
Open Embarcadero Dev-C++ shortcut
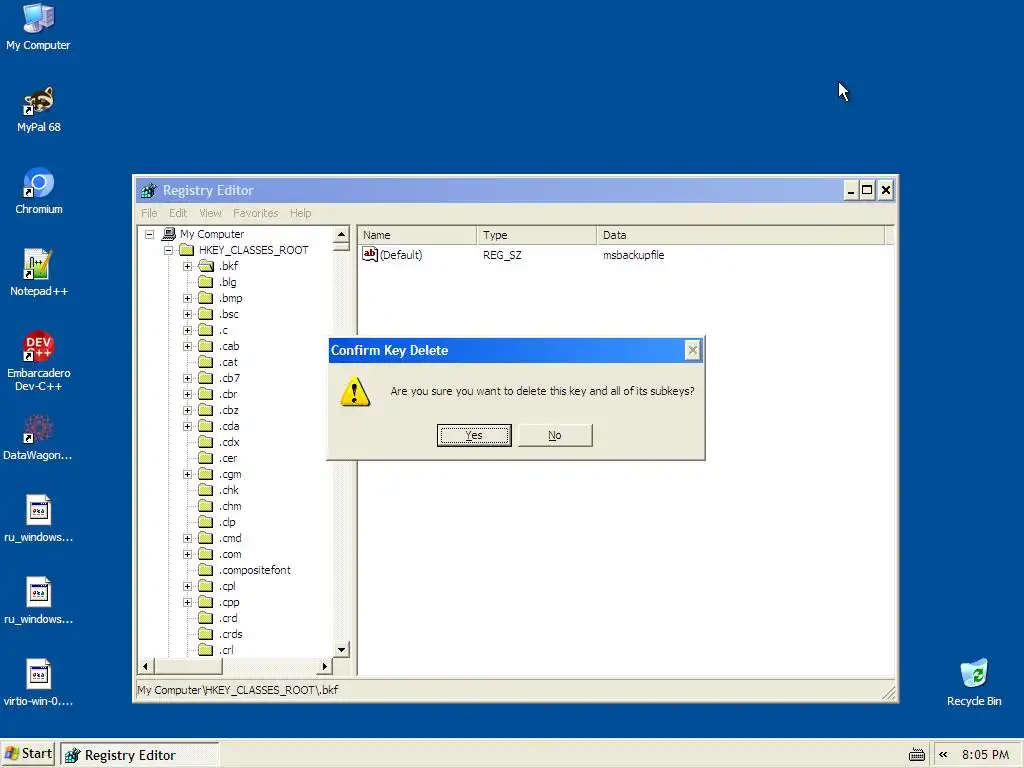click(39, 361)
